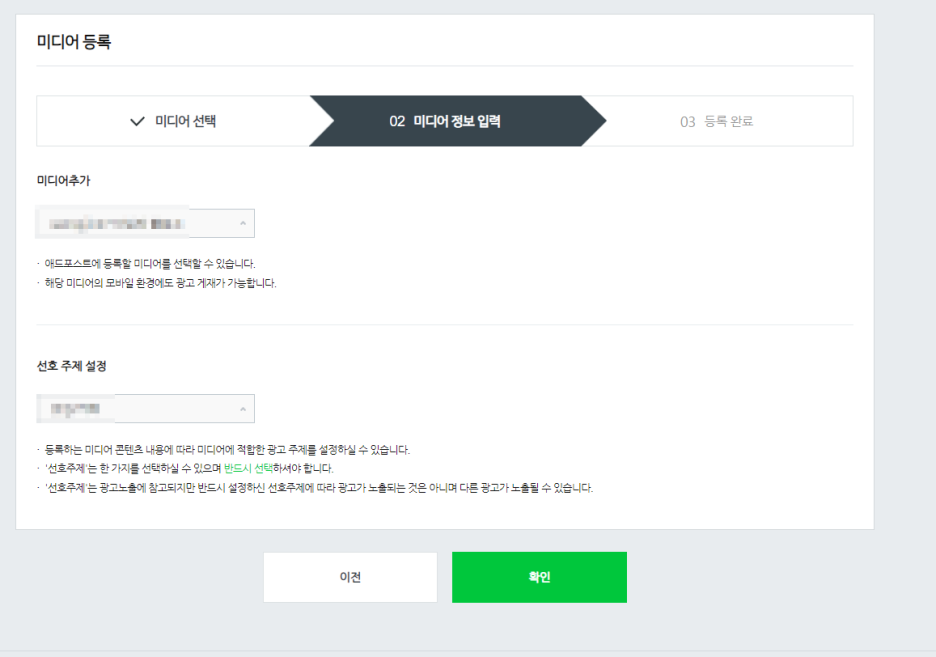The image size is (936, 657).
Task: Open the 선호 주제 설정 topic combo box
Action: (x=146, y=409)
